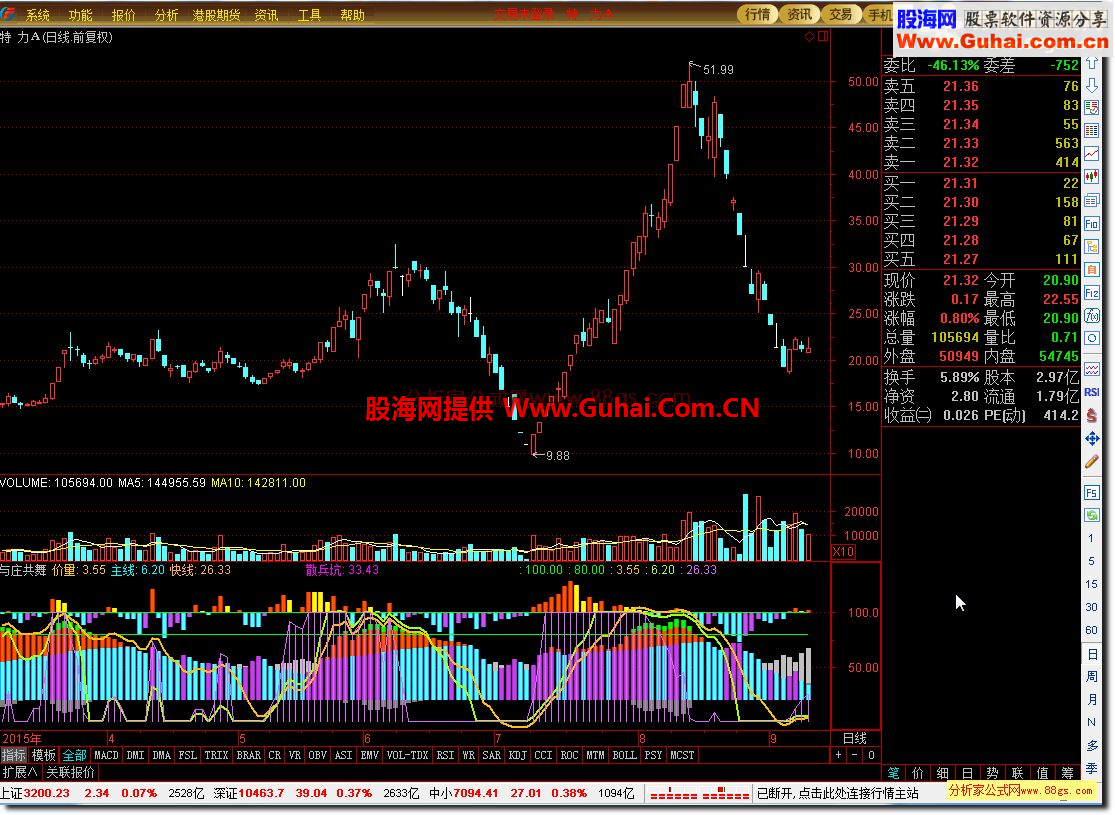The width and height of the screenshot is (1115, 815).
Task: Select the 月 monthly period
Action: click(x=1092, y=700)
